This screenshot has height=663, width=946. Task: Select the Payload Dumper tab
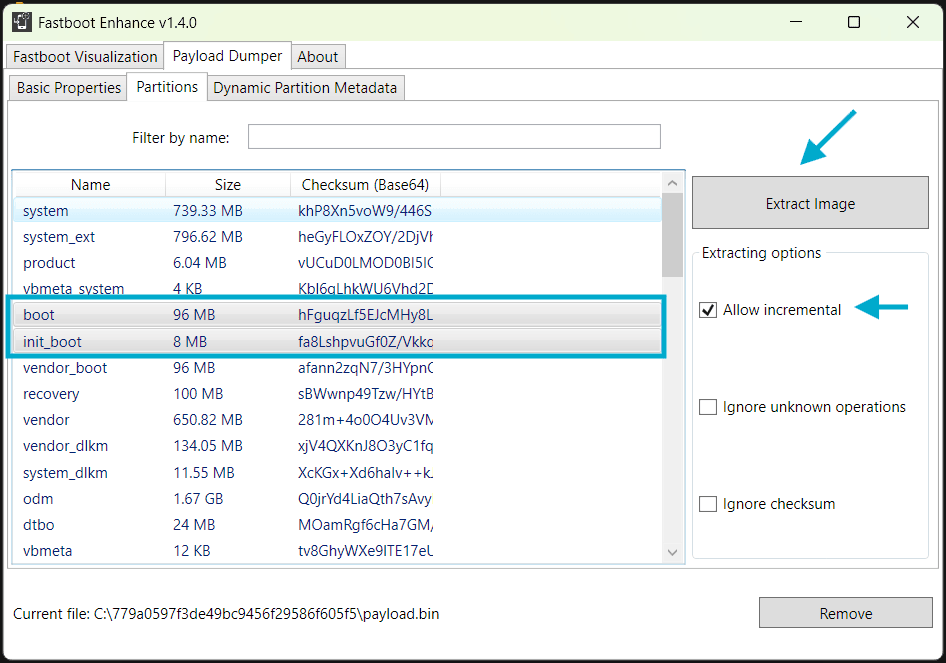click(227, 56)
